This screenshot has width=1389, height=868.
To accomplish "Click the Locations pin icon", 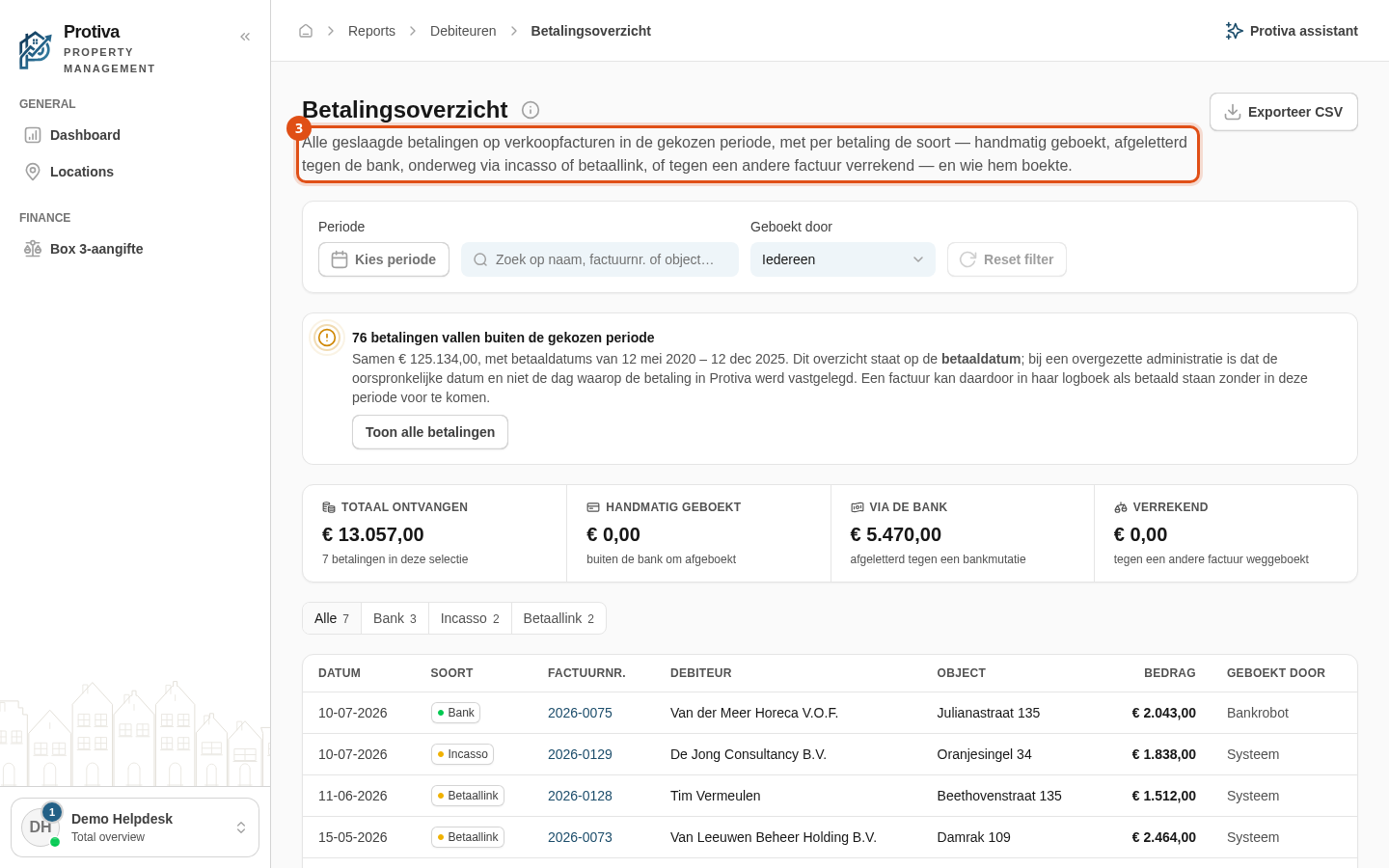I will coord(33,172).
